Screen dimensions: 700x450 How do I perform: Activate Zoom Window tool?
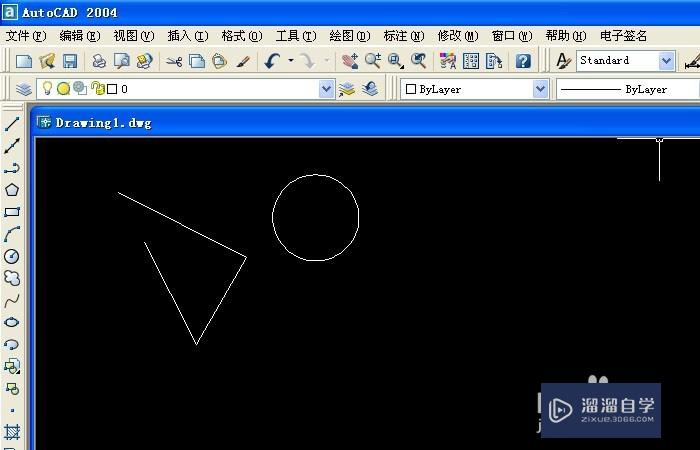(x=396, y=61)
